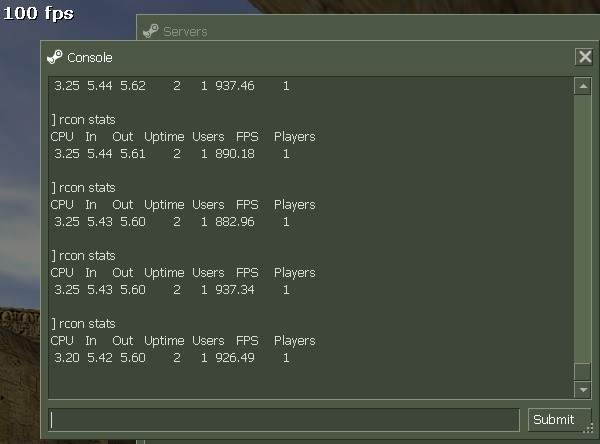Click the Out value 5.62
Image resolution: width=600 pixels, height=444 pixels.
click(133, 86)
